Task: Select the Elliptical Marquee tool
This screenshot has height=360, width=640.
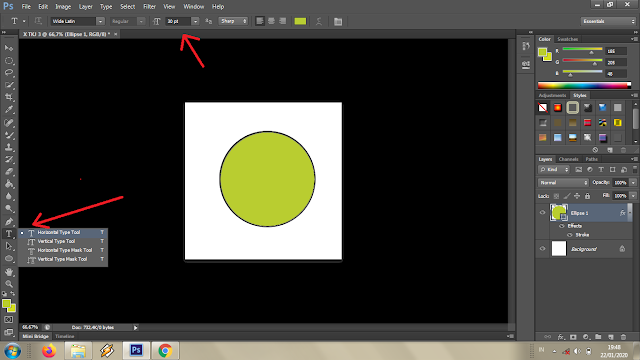Action: click(9, 60)
